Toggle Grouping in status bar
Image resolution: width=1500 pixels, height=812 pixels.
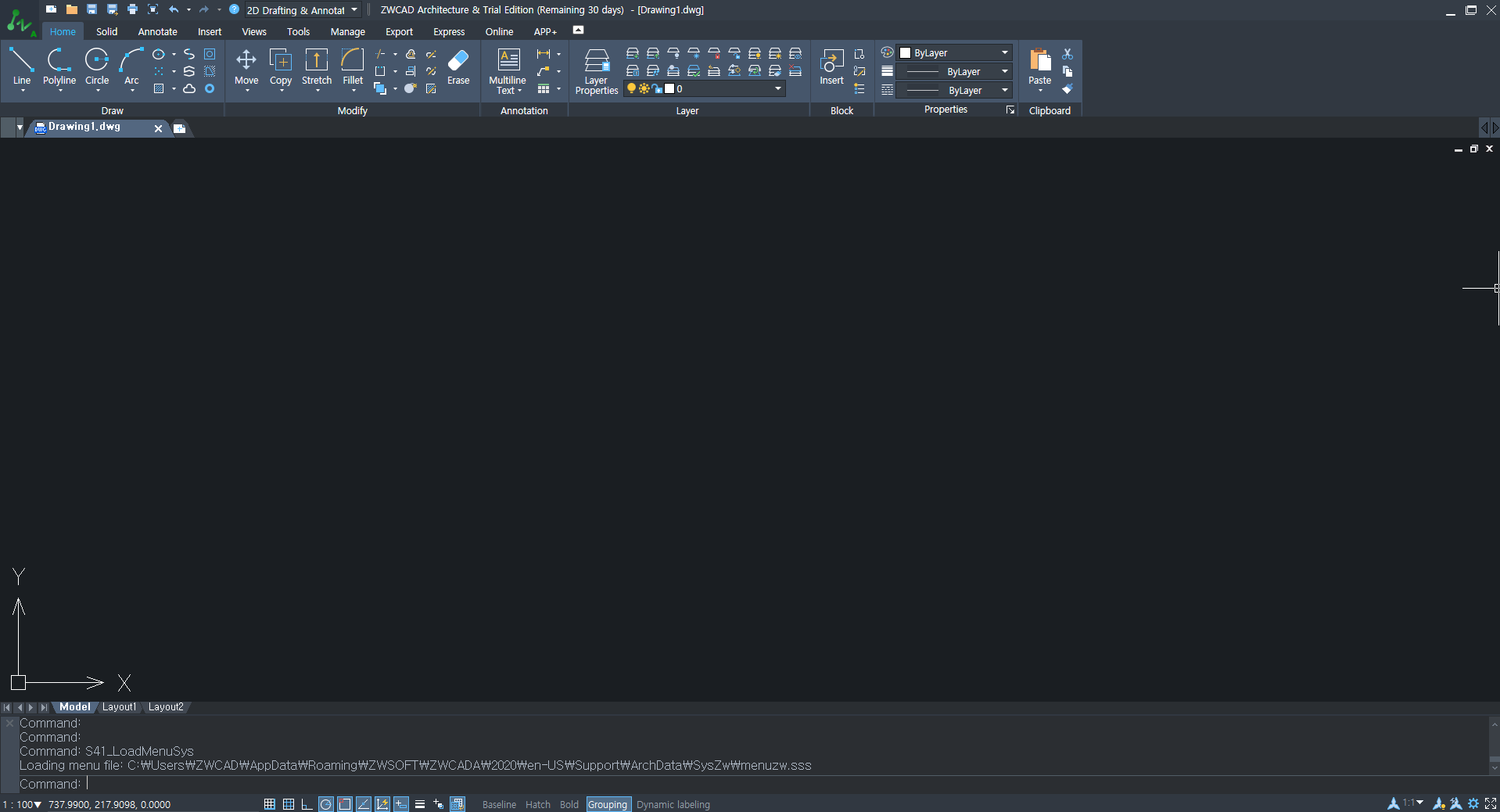(607, 804)
